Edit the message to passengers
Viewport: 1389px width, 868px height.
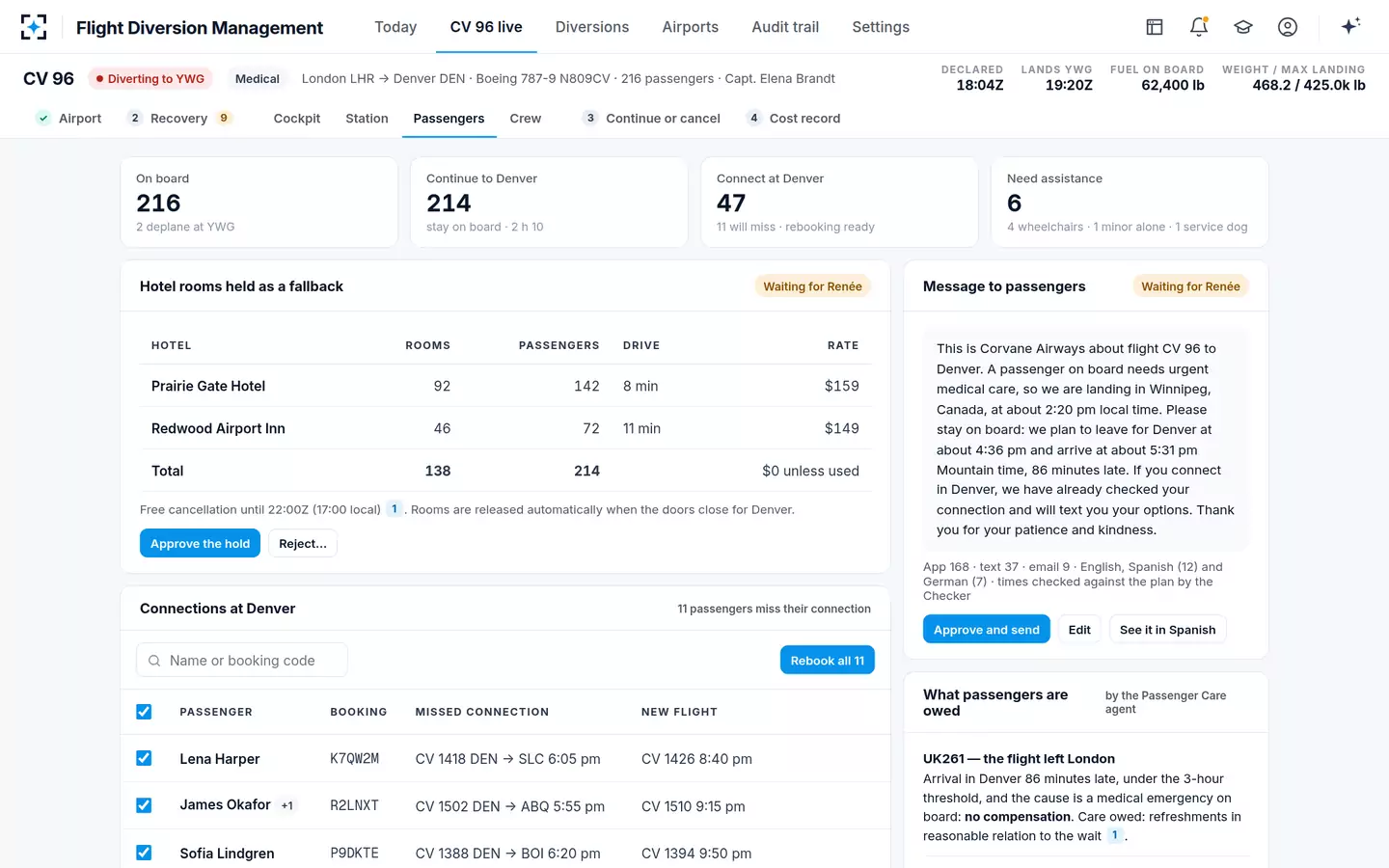1079,630
